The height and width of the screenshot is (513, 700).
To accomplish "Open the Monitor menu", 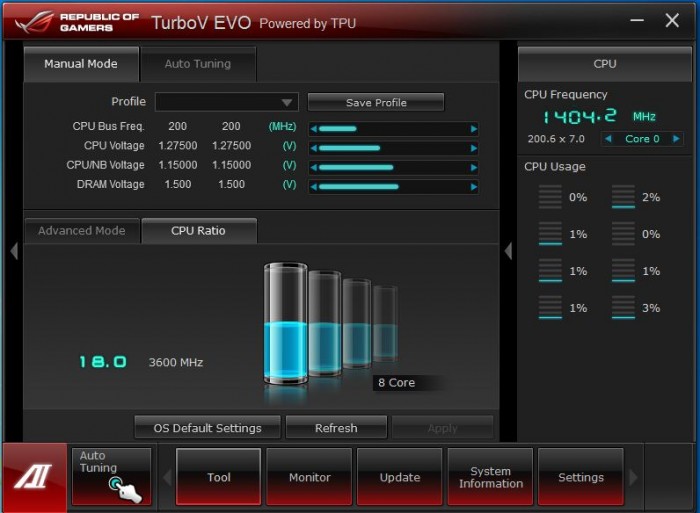I will [309, 477].
